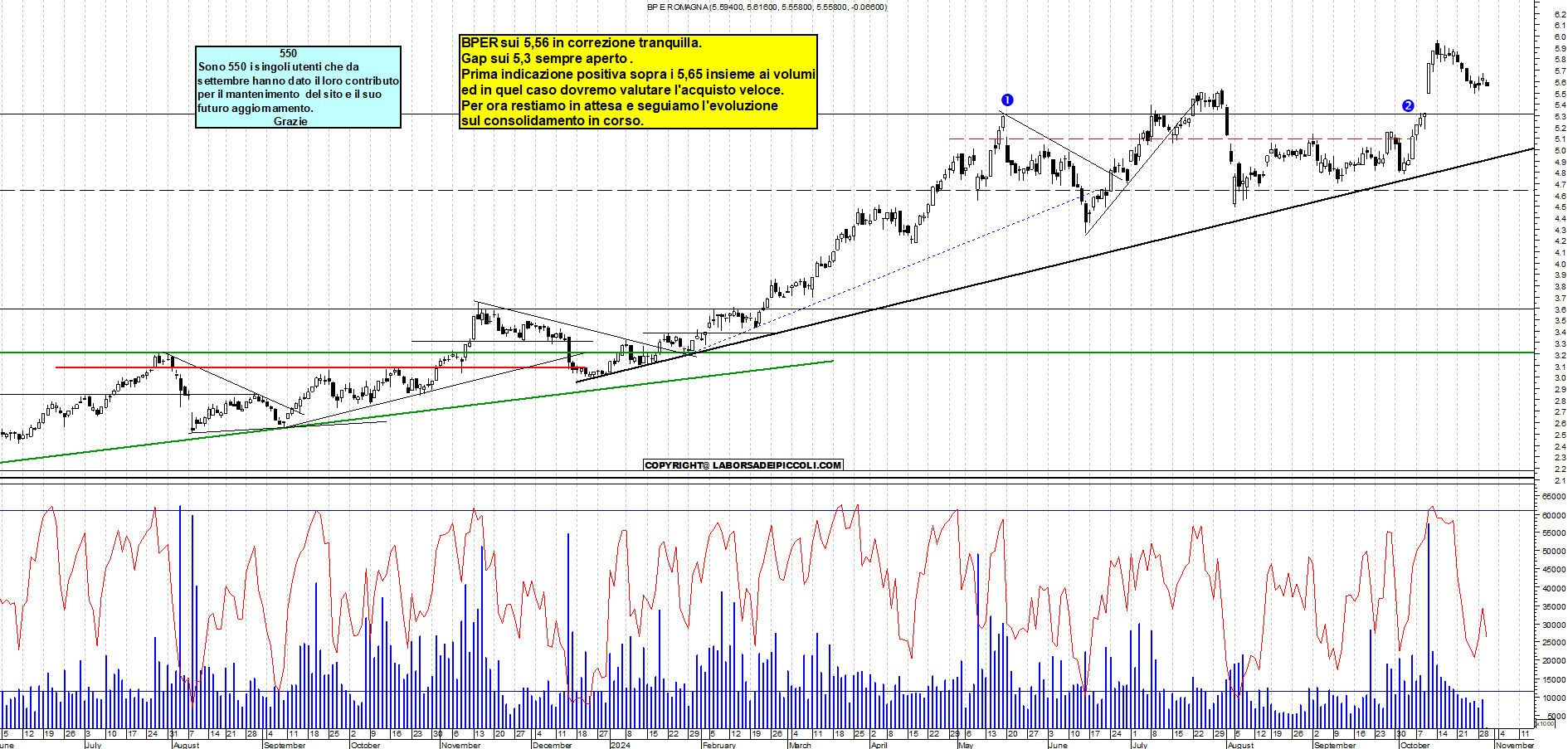Click the "May" label on the time axis
Image resolution: width=1568 pixels, height=749 pixels.
(966, 745)
